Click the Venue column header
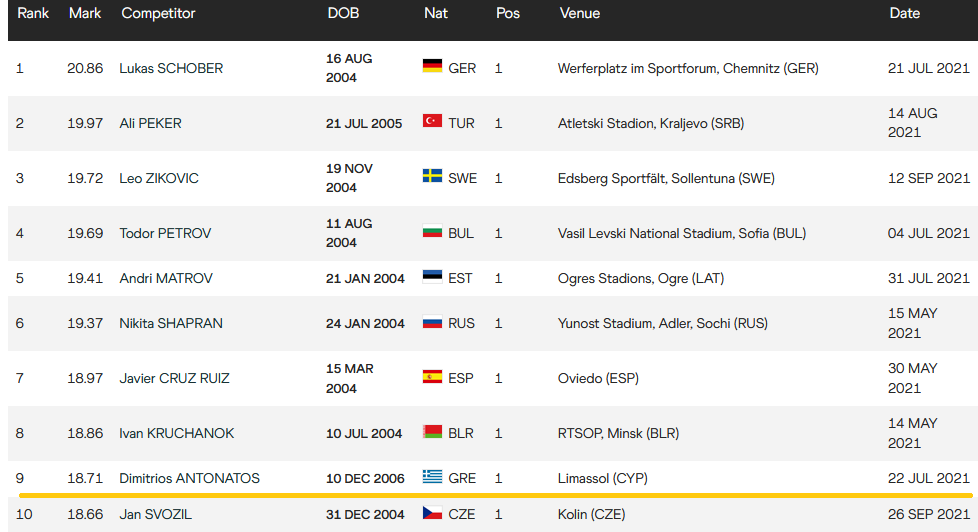 pyautogui.click(x=580, y=14)
